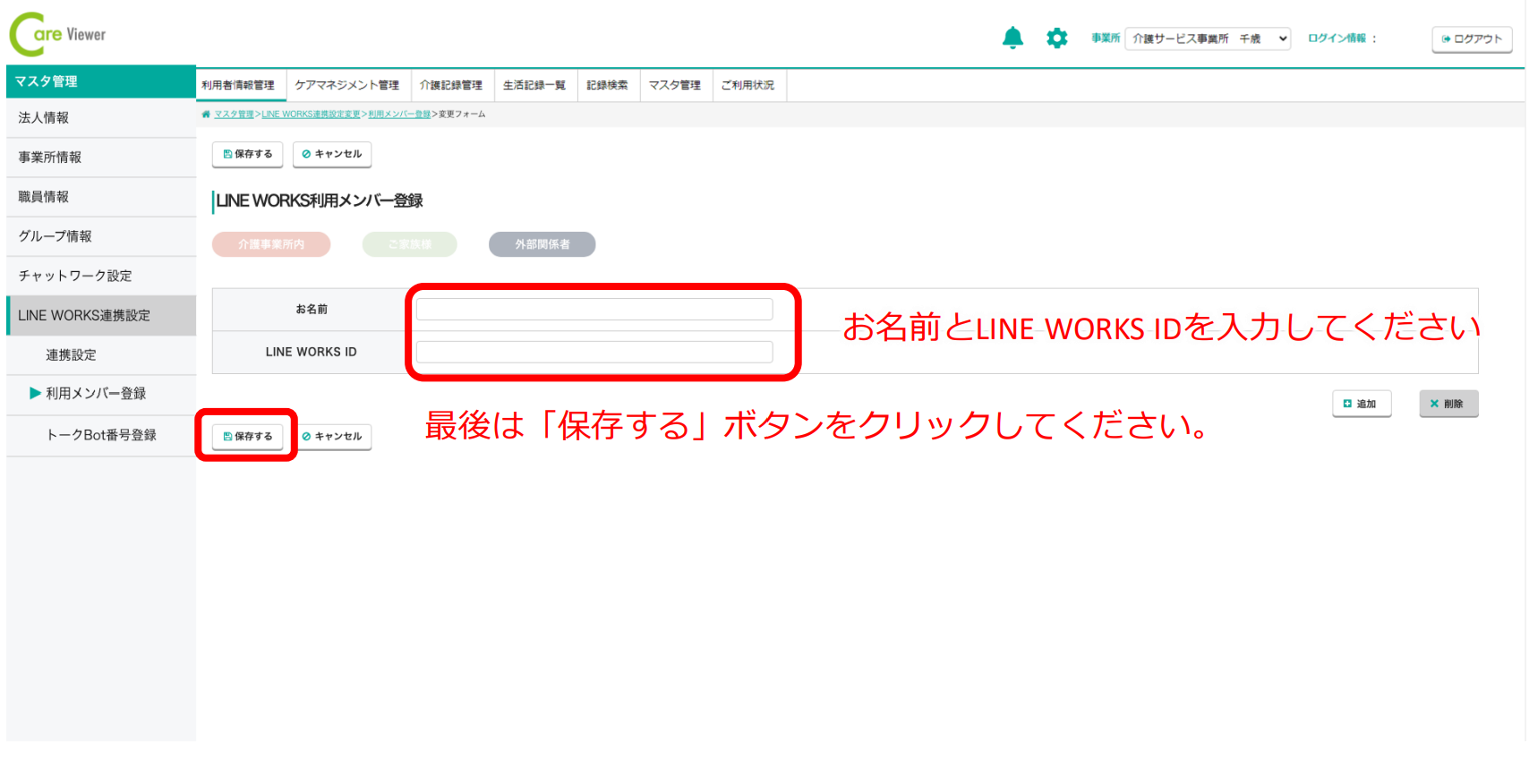
Task: Open the 生活記録一覧 tab
Action: 534,85
